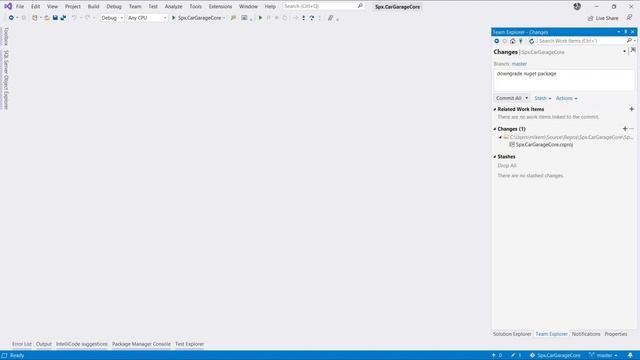Click the Step Into debug icon
640x360 pixels.
(304, 18)
